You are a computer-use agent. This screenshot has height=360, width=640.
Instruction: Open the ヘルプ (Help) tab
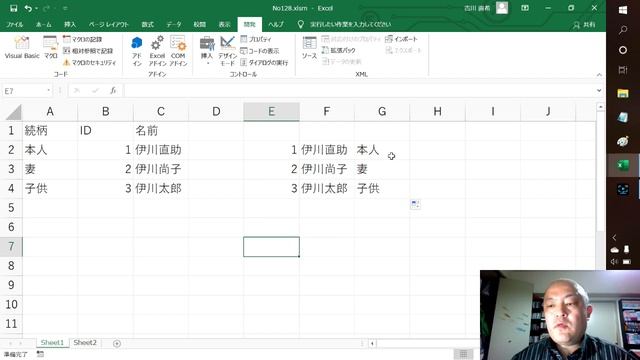276,24
